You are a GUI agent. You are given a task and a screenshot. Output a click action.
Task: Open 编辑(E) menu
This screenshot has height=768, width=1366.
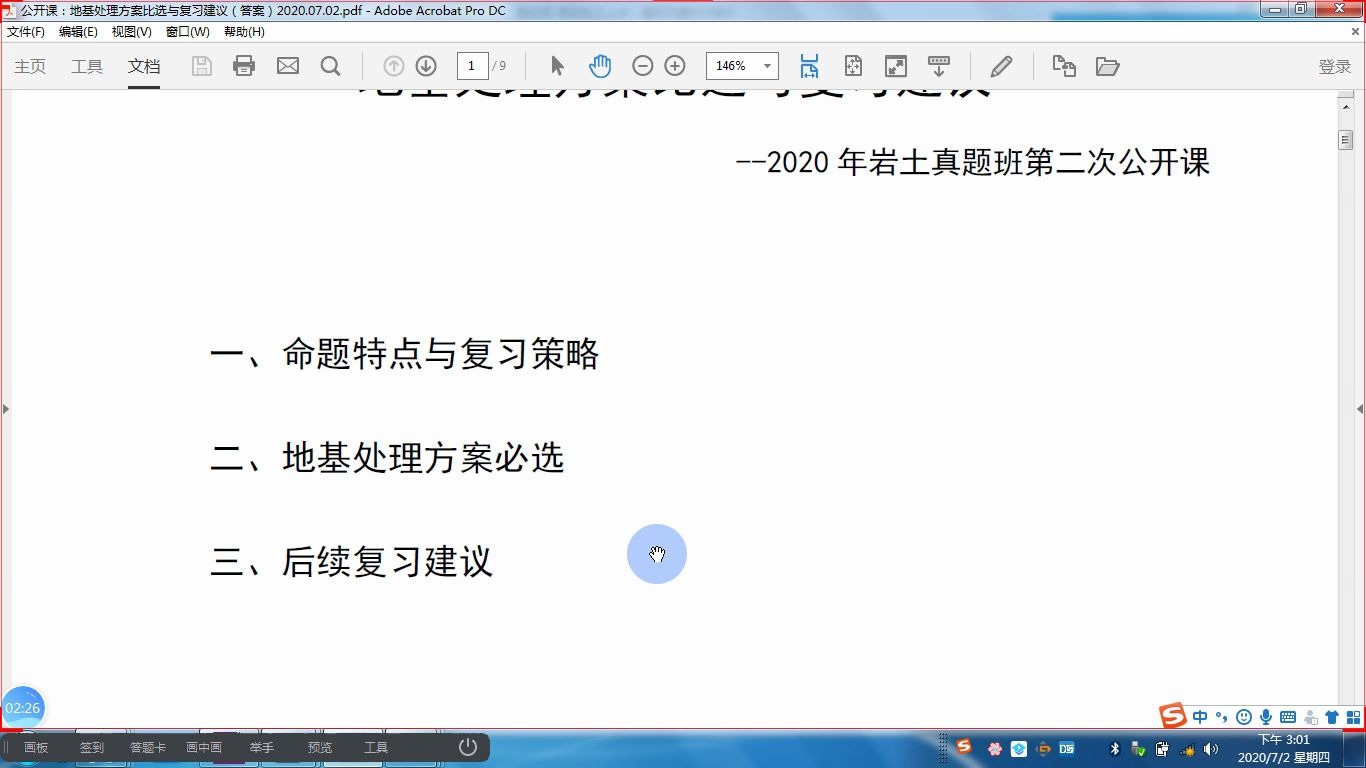[x=78, y=32]
